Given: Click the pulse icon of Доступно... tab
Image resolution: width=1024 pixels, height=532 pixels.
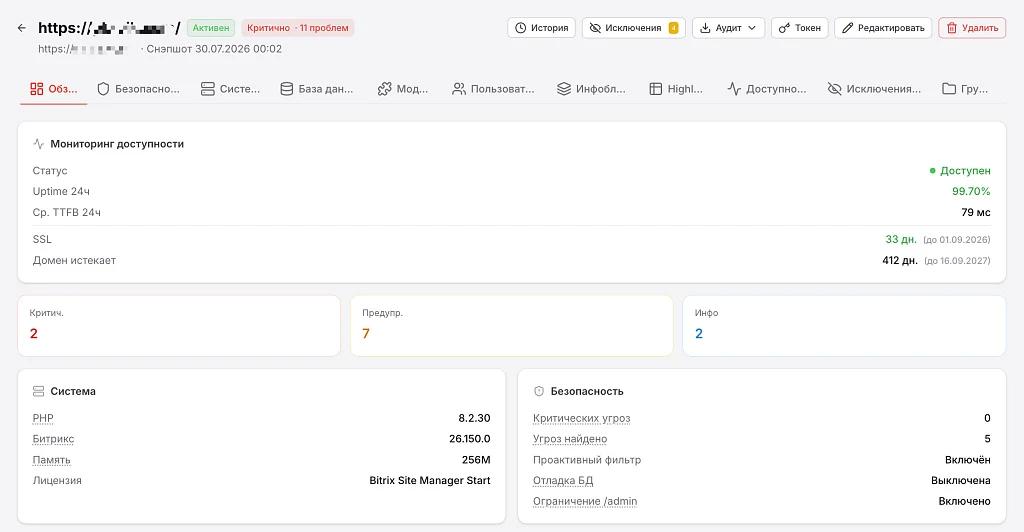Looking at the screenshot, I should tap(734, 89).
